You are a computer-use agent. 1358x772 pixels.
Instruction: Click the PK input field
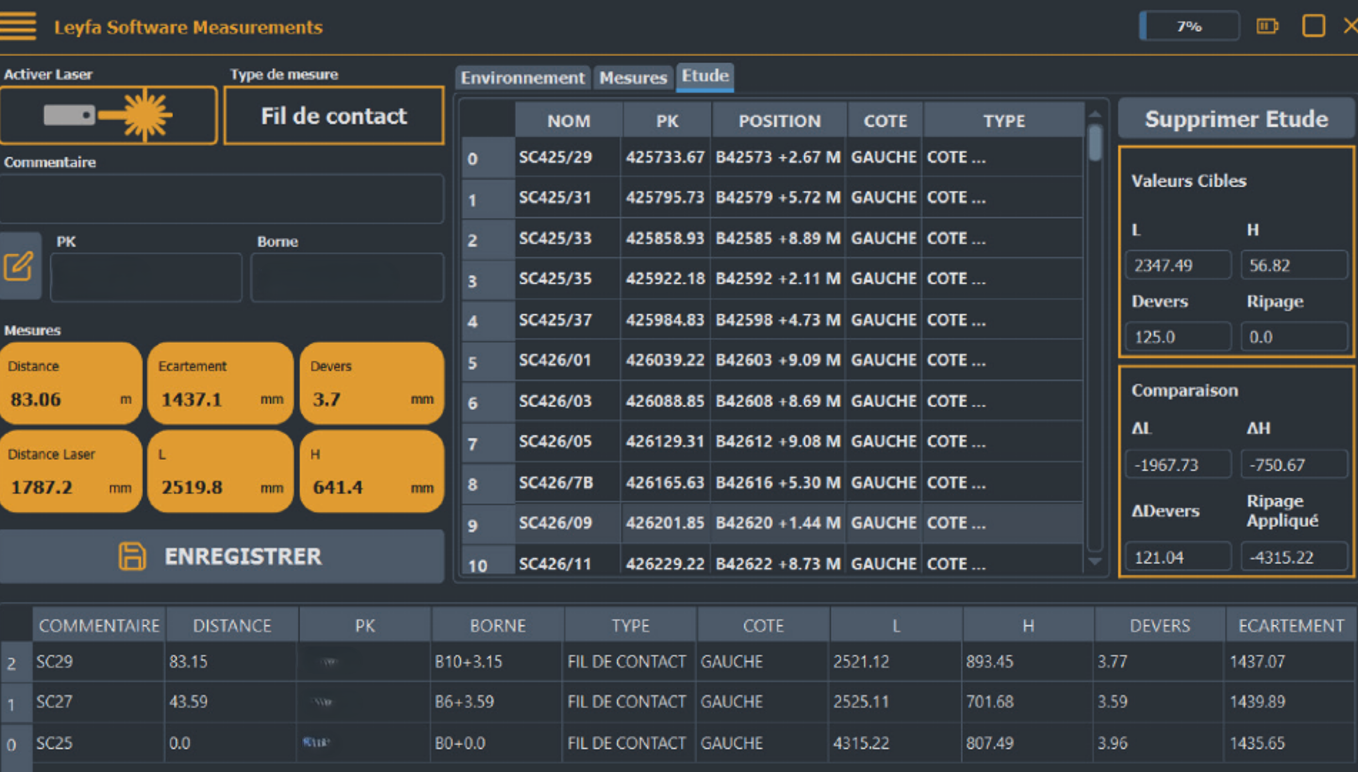(x=146, y=277)
